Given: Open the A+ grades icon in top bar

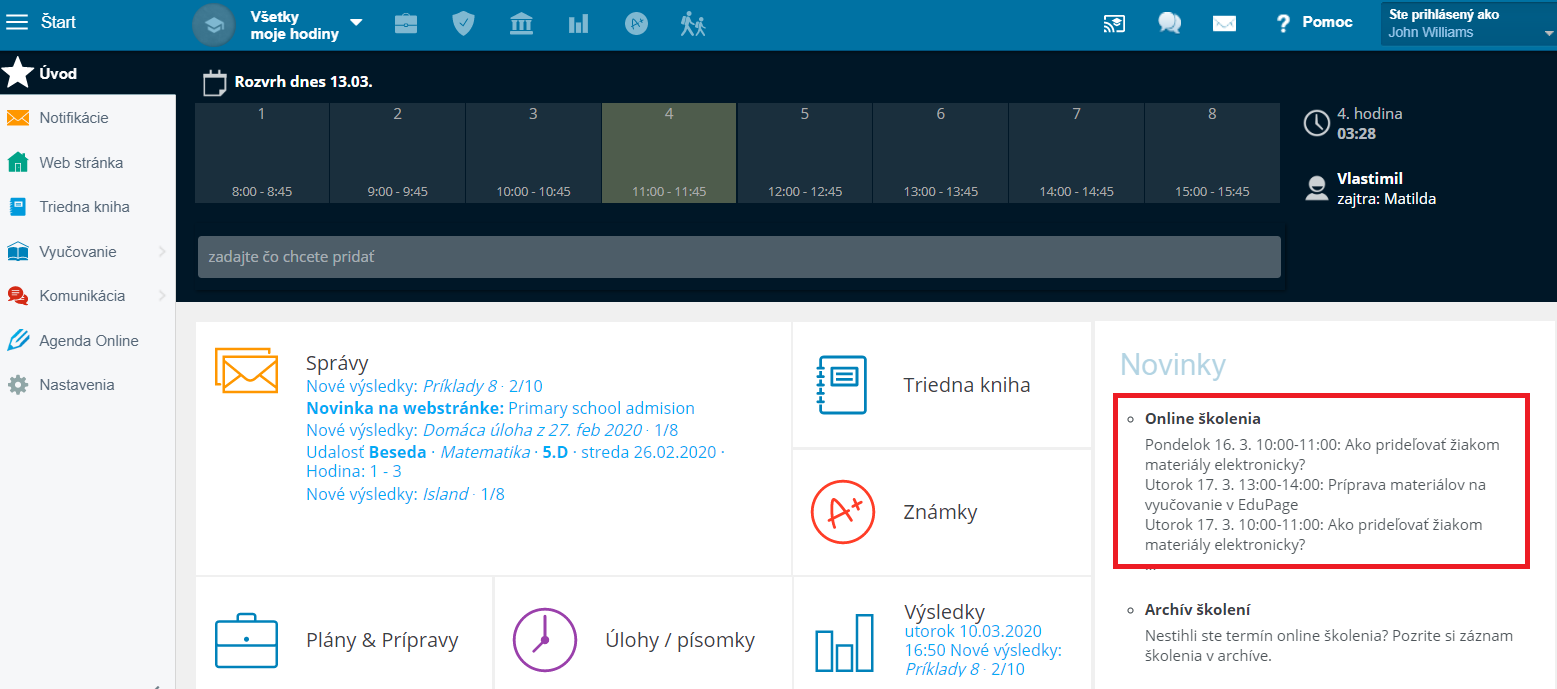Looking at the screenshot, I should [636, 23].
